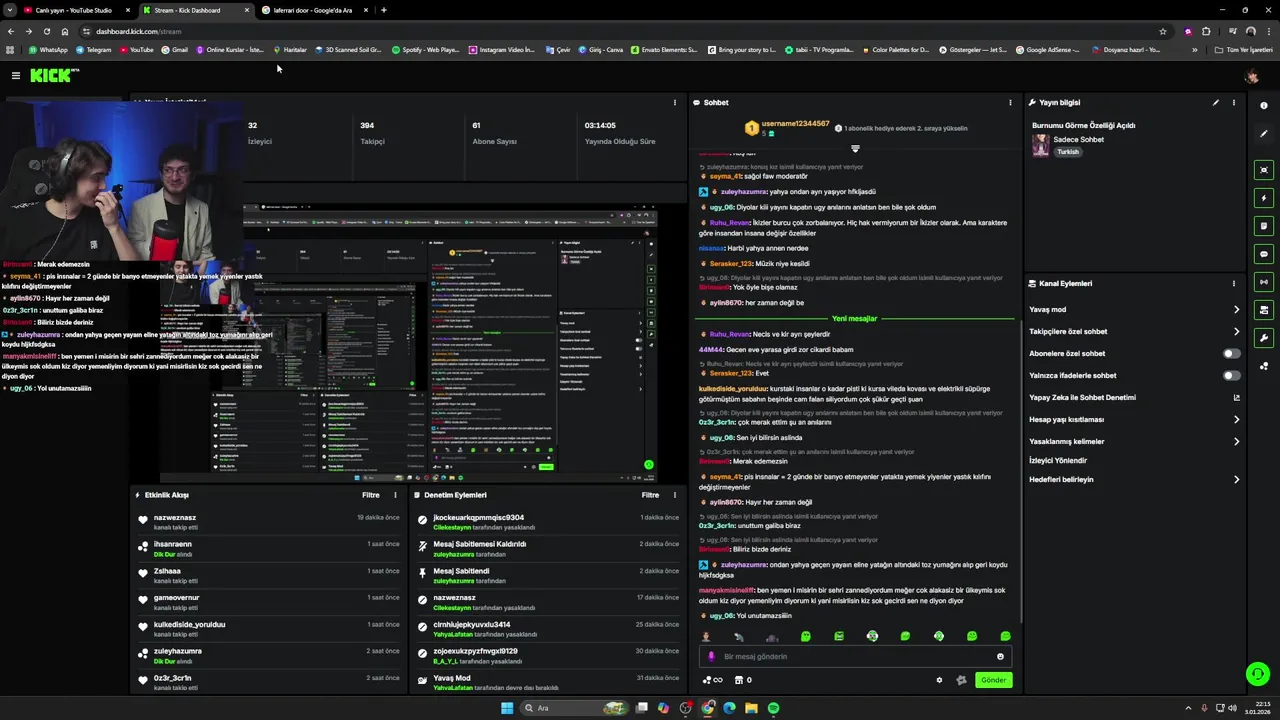The image size is (1280, 720).
Task: Open Yapay Zeka ile Sohbet Denetimi link
Action: 1134,397
